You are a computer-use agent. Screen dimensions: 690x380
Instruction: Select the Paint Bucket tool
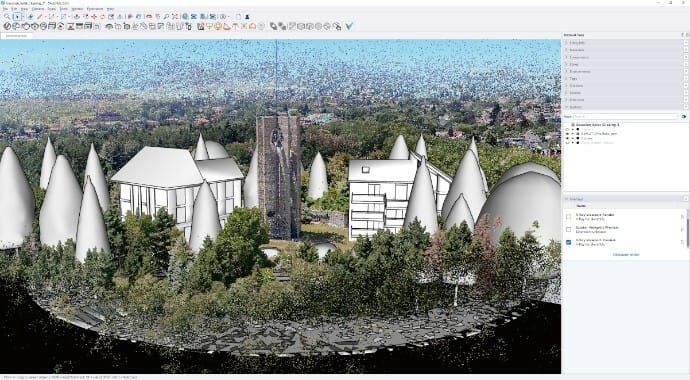click(139, 17)
